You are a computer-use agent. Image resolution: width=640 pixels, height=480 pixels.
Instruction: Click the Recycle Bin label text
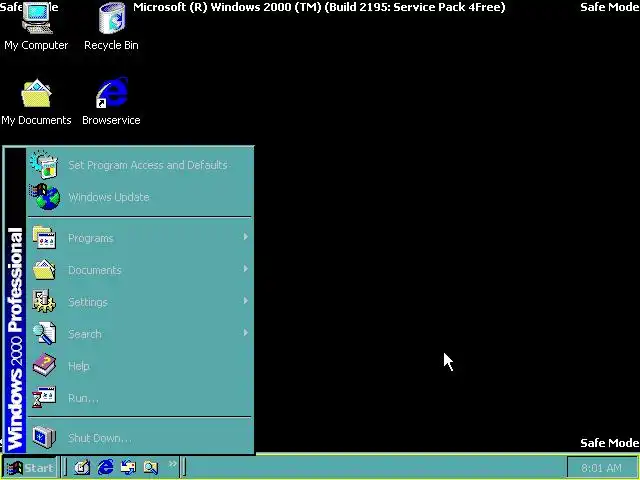point(111,45)
